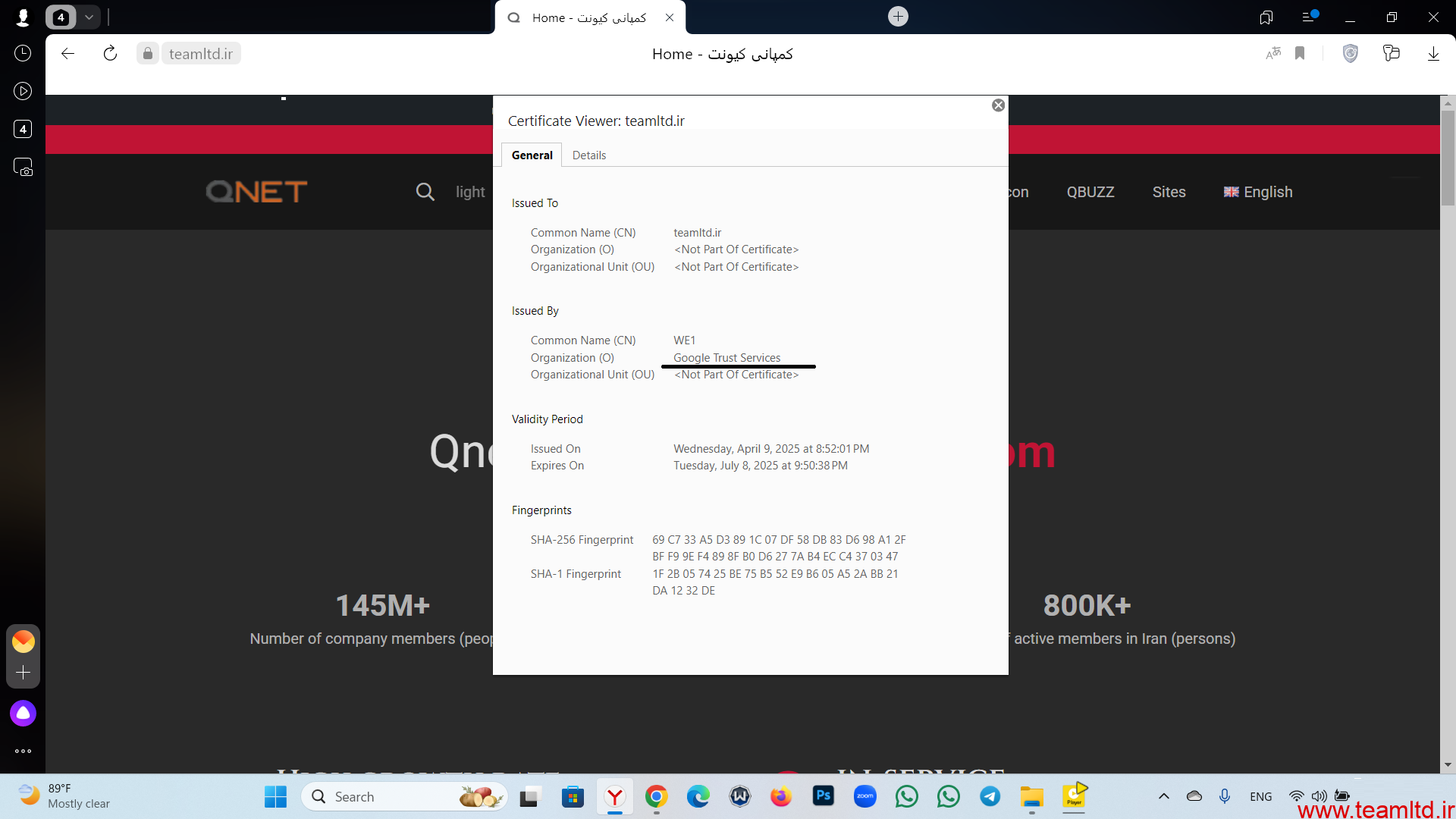
Task: Click the site lock icon in address bar
Action: point(148,54)
